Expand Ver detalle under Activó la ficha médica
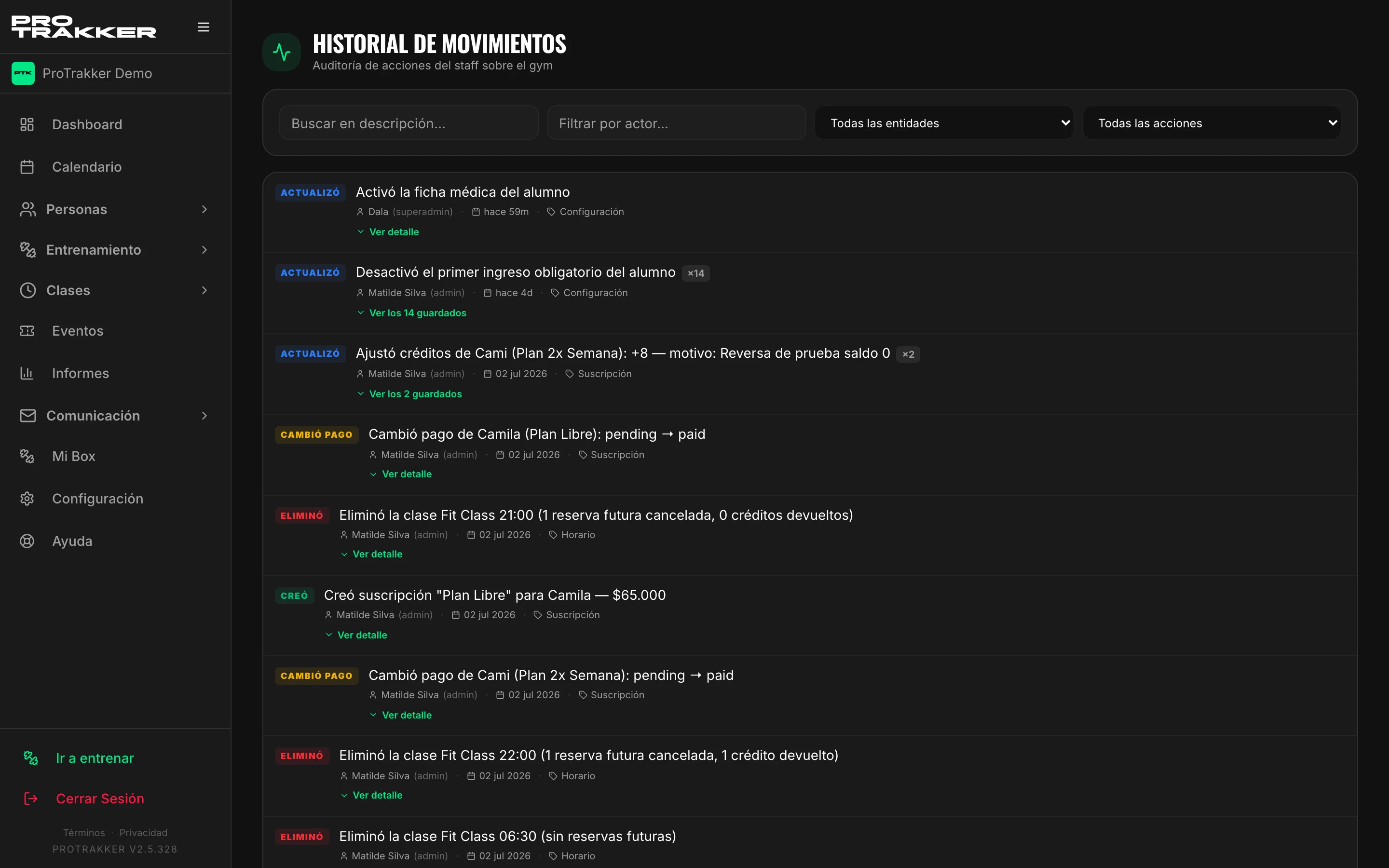This screenshot has height=868, width=1389. [x=388, y=232]
